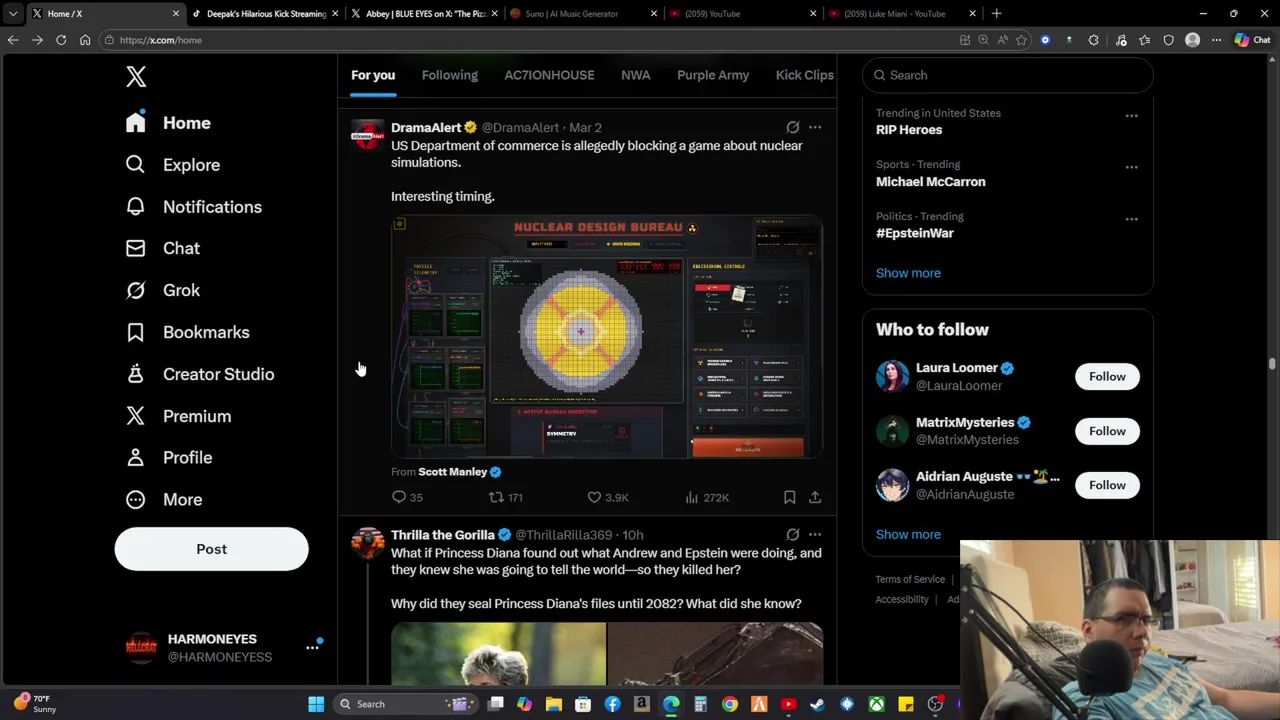Open the YouTube icon in the taskbar
The image size is (1280, 720).
click(788, 704)
